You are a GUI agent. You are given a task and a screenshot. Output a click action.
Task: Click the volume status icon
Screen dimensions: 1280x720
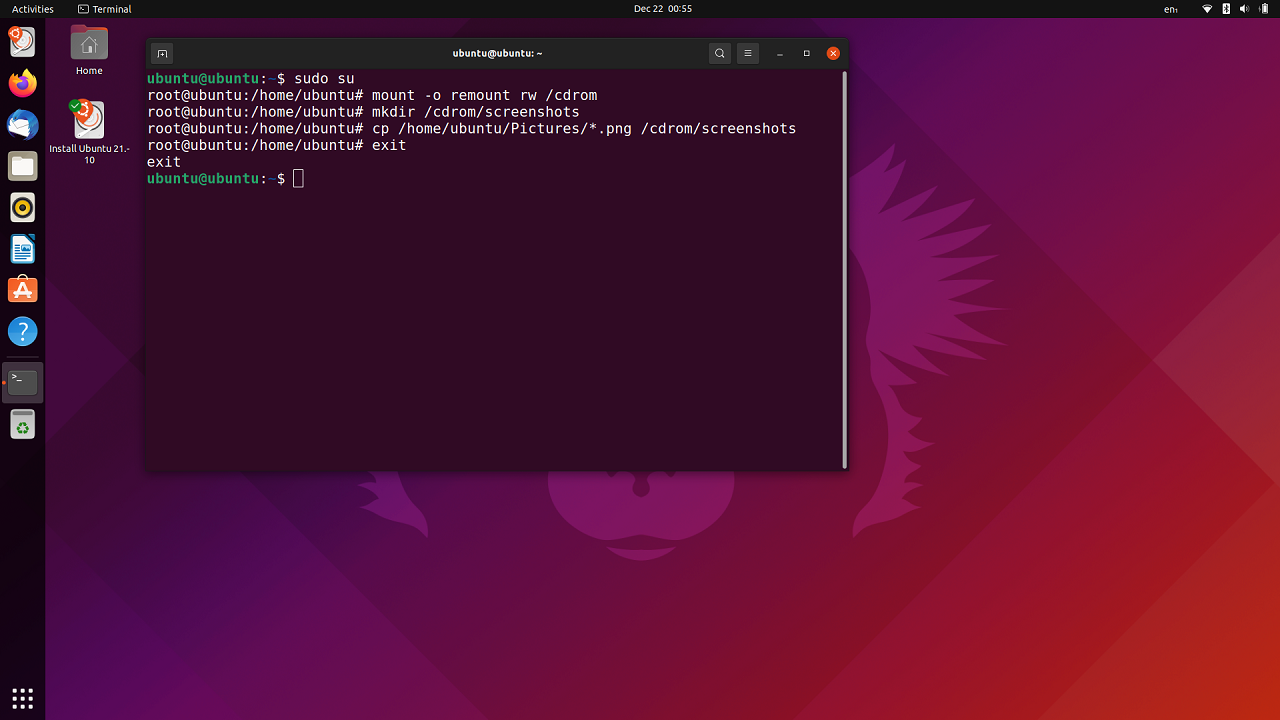tap(1244, 9)
